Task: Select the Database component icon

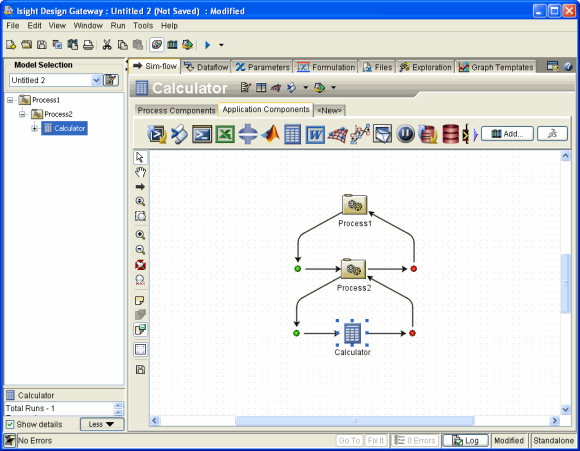Action: [451, 134]
